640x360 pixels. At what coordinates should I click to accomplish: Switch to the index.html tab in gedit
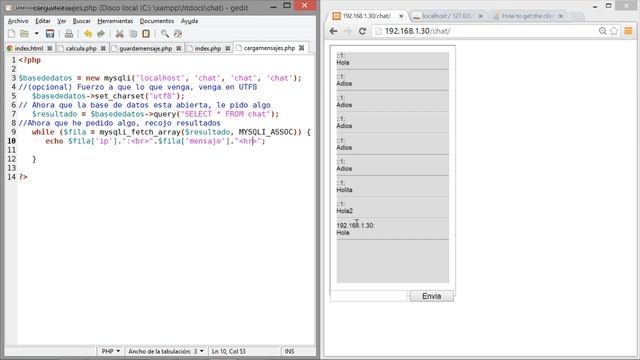tap(29, 48)
